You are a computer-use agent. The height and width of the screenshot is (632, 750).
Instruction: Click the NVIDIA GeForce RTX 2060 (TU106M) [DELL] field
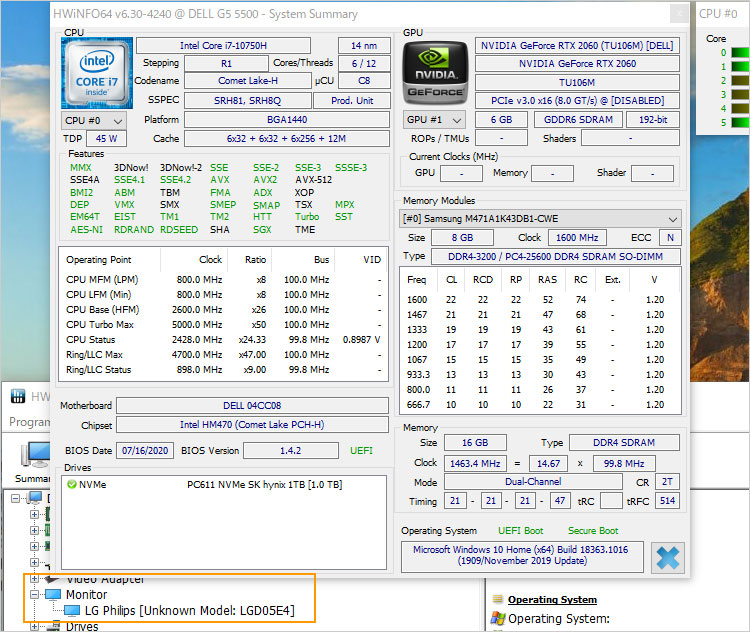577,46
